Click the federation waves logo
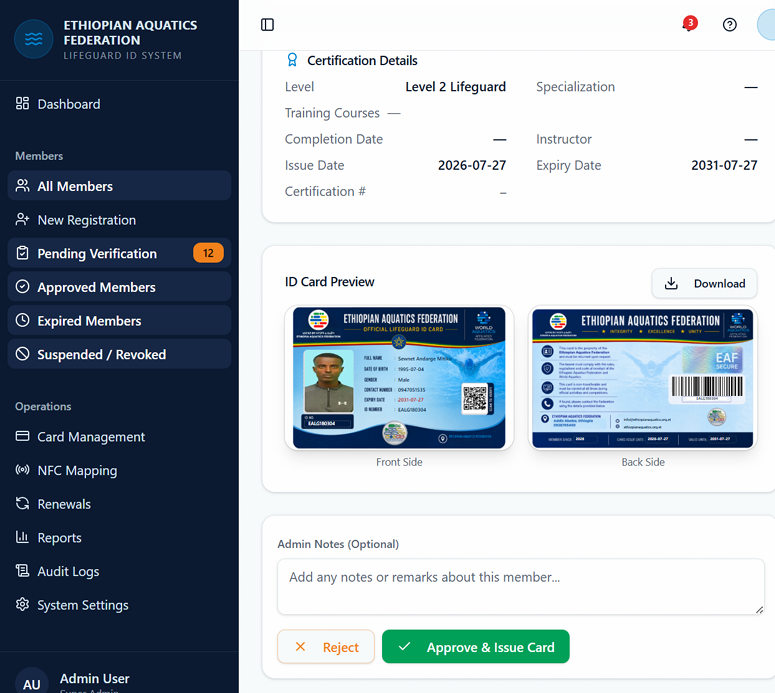Image resolution: width=775 pixels, height=693 pixels. (x=34, y=39)
